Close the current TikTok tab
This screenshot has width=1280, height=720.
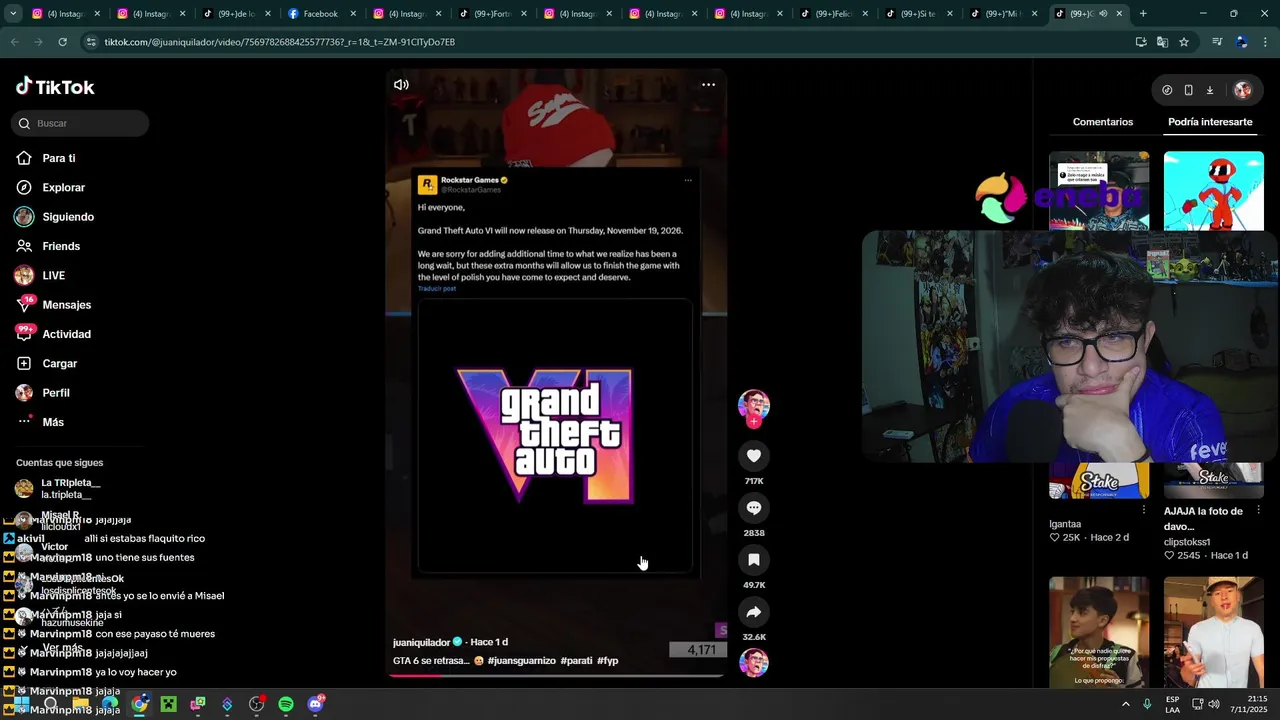[x=1120, y=14]
